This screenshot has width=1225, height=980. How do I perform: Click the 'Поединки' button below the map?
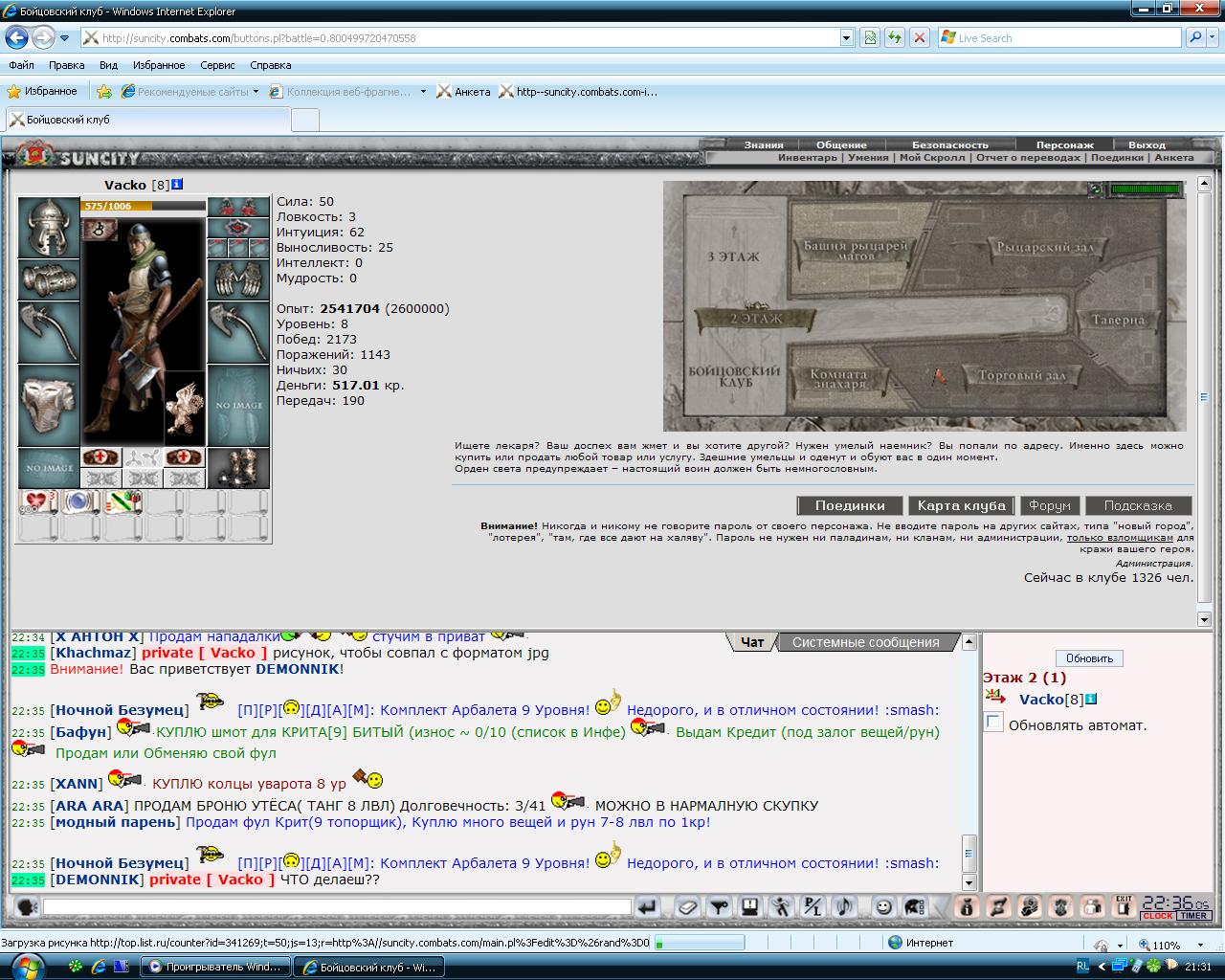(x=850, y=505)
